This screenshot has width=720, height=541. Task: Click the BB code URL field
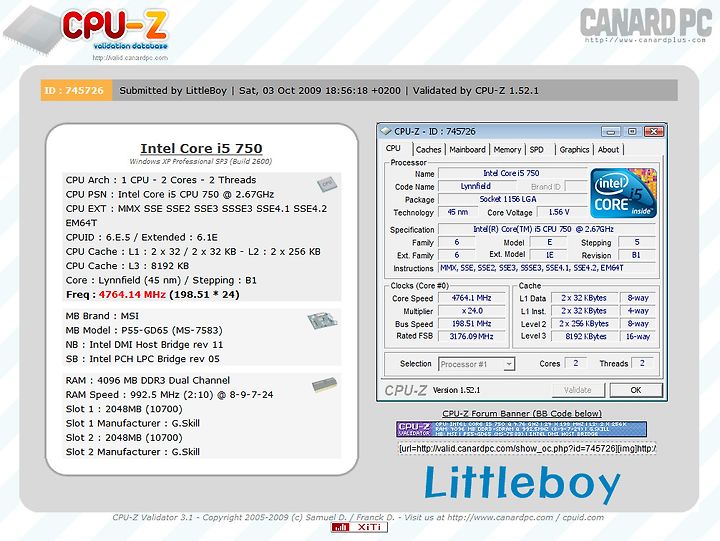point(527,448)
